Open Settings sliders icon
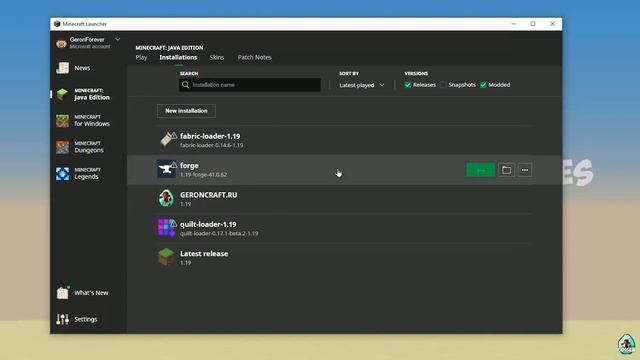This screenshot has width=640, height=360. [62, 319]
